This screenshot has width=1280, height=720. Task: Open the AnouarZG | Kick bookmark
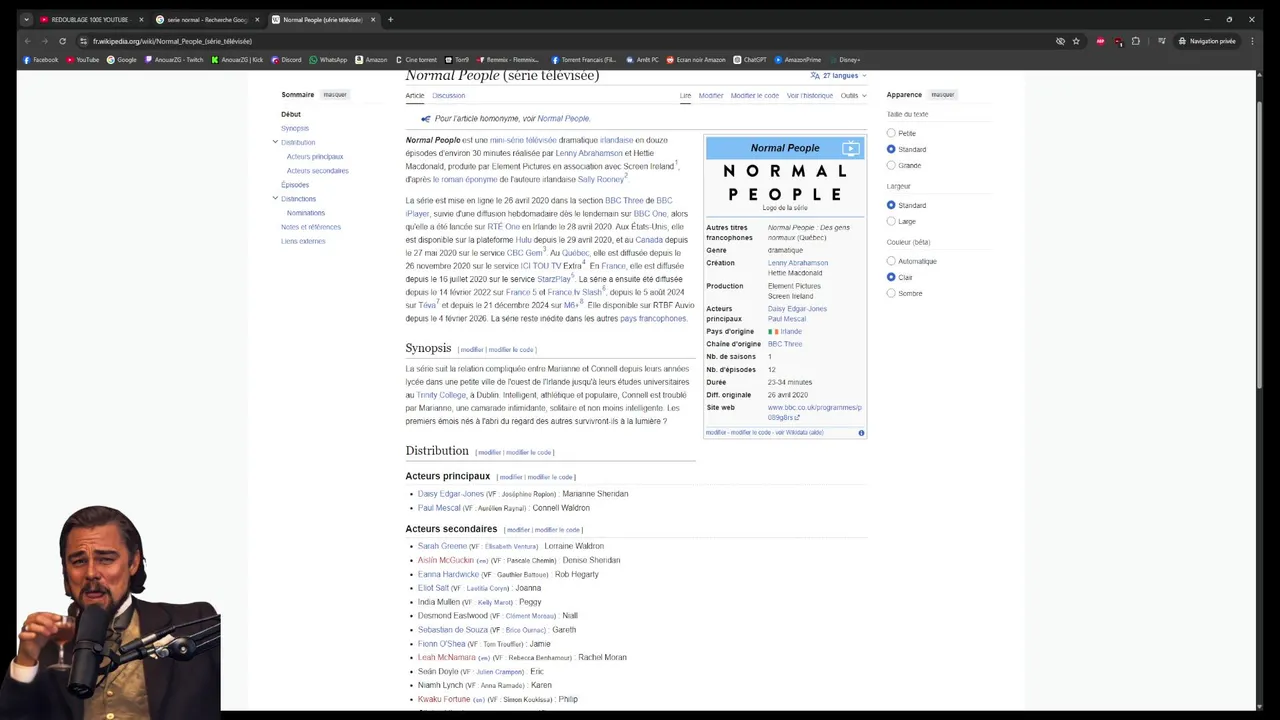237,59
